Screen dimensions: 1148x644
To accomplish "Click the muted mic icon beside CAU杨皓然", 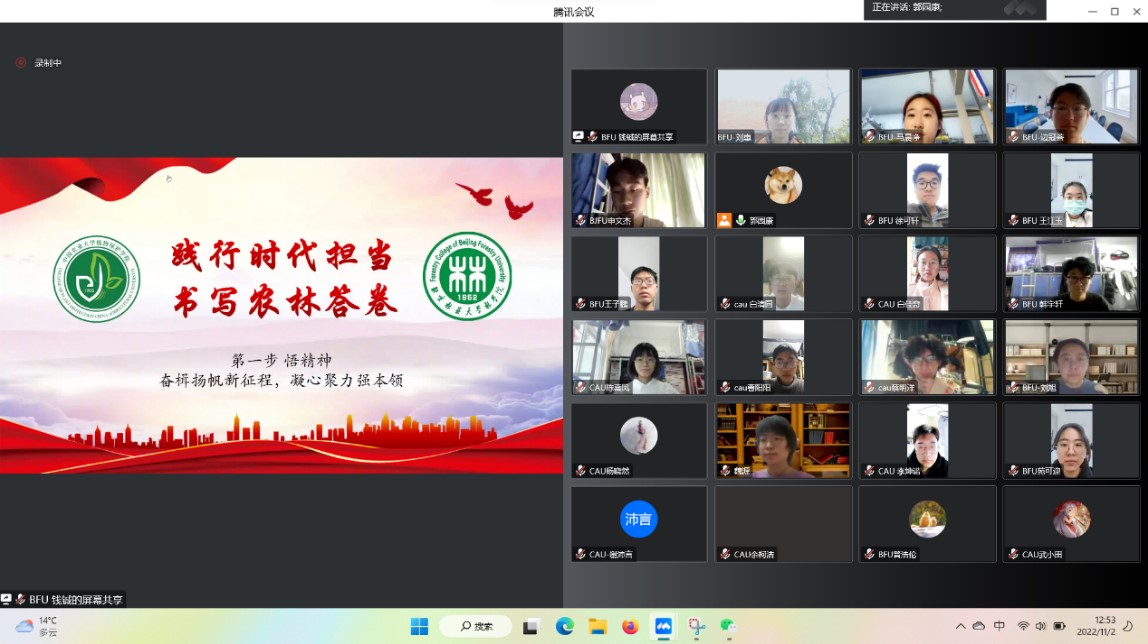I will [581, 471].
